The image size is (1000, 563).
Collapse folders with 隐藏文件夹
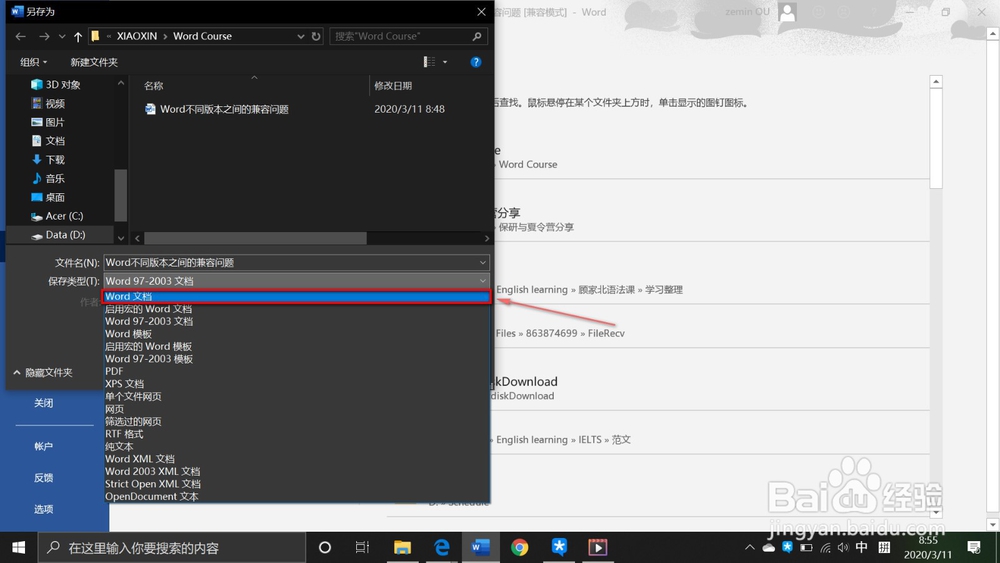pos(43,372)
